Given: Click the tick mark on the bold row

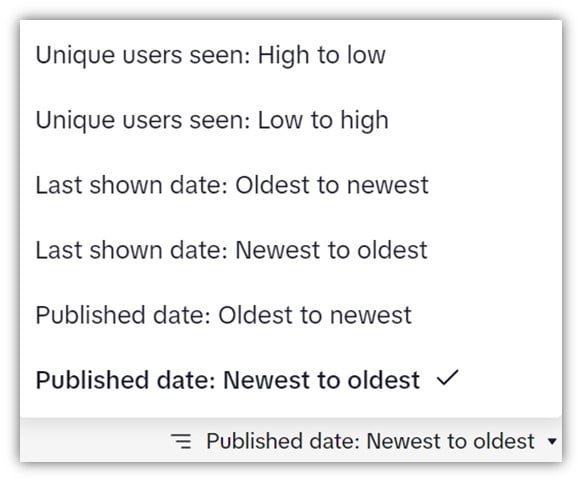Looking at the screenshot, I should (x=448, y=378).
